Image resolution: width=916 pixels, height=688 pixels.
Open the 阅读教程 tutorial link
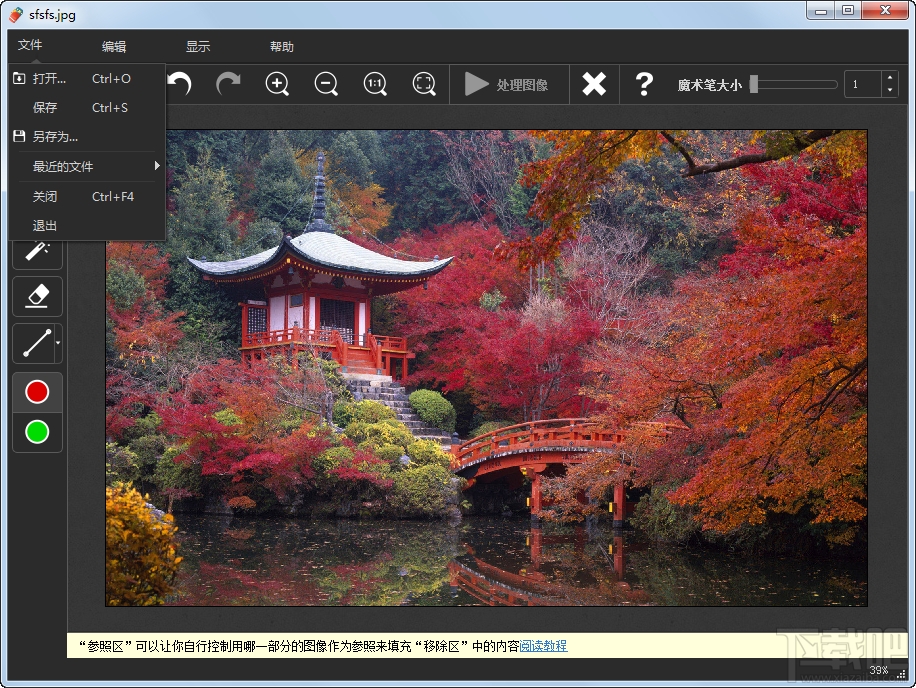pyautogui.click(x=541, y=647)
